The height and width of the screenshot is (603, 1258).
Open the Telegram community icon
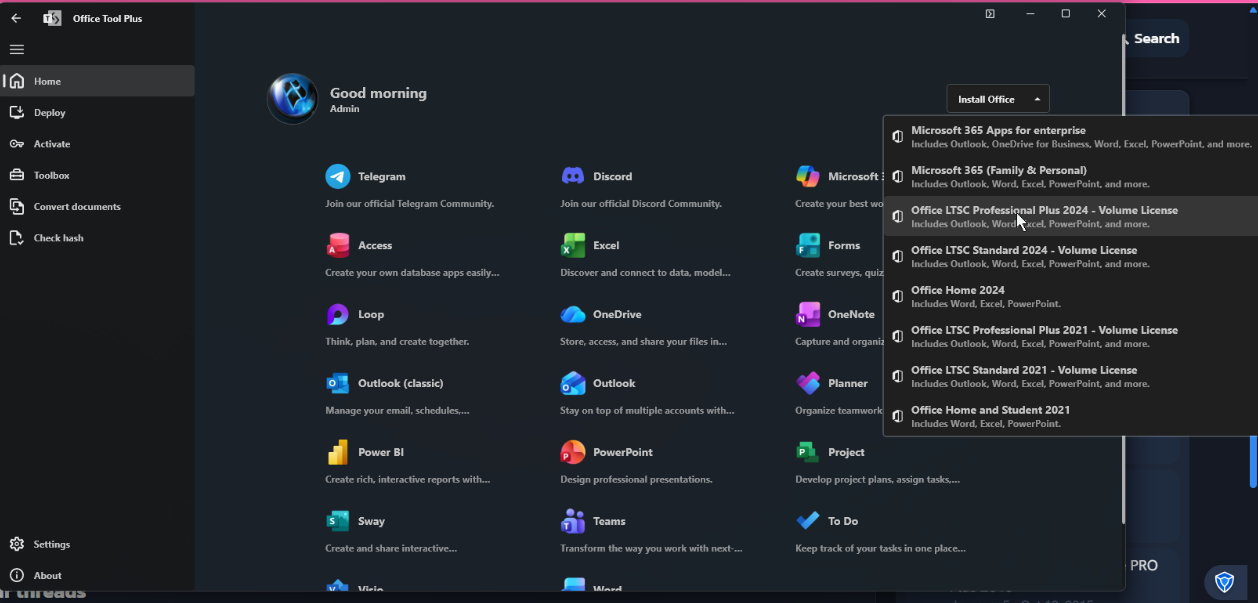(x=338, y=176)
